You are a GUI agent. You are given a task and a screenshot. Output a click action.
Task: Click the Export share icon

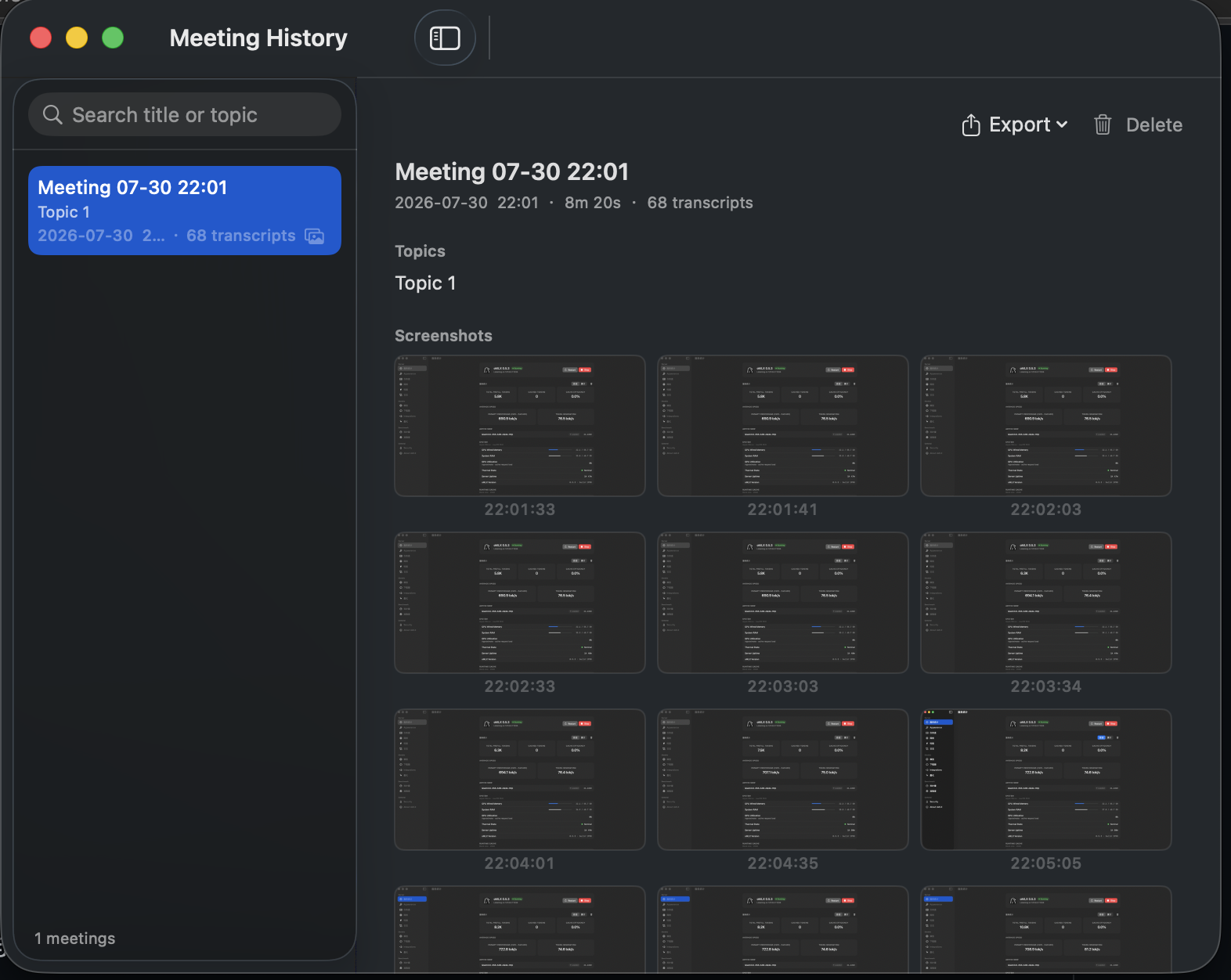(x=971, y=125)
